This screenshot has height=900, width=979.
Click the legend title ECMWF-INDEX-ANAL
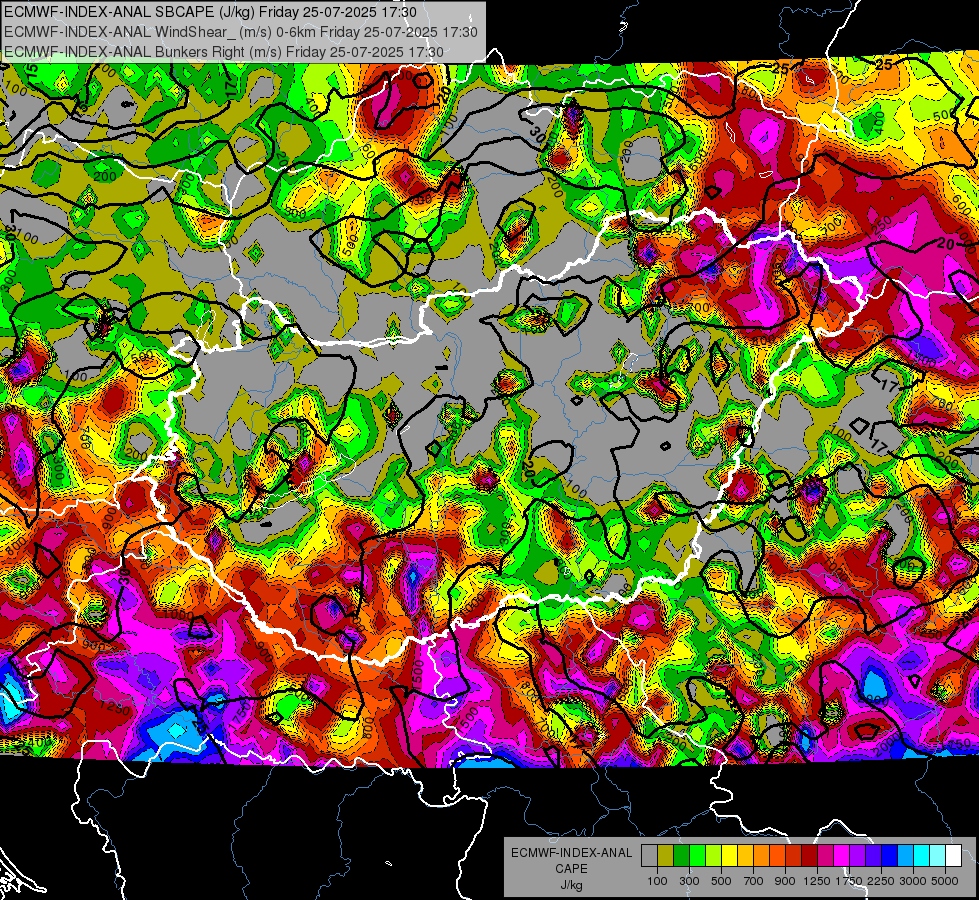click(571, 853)
